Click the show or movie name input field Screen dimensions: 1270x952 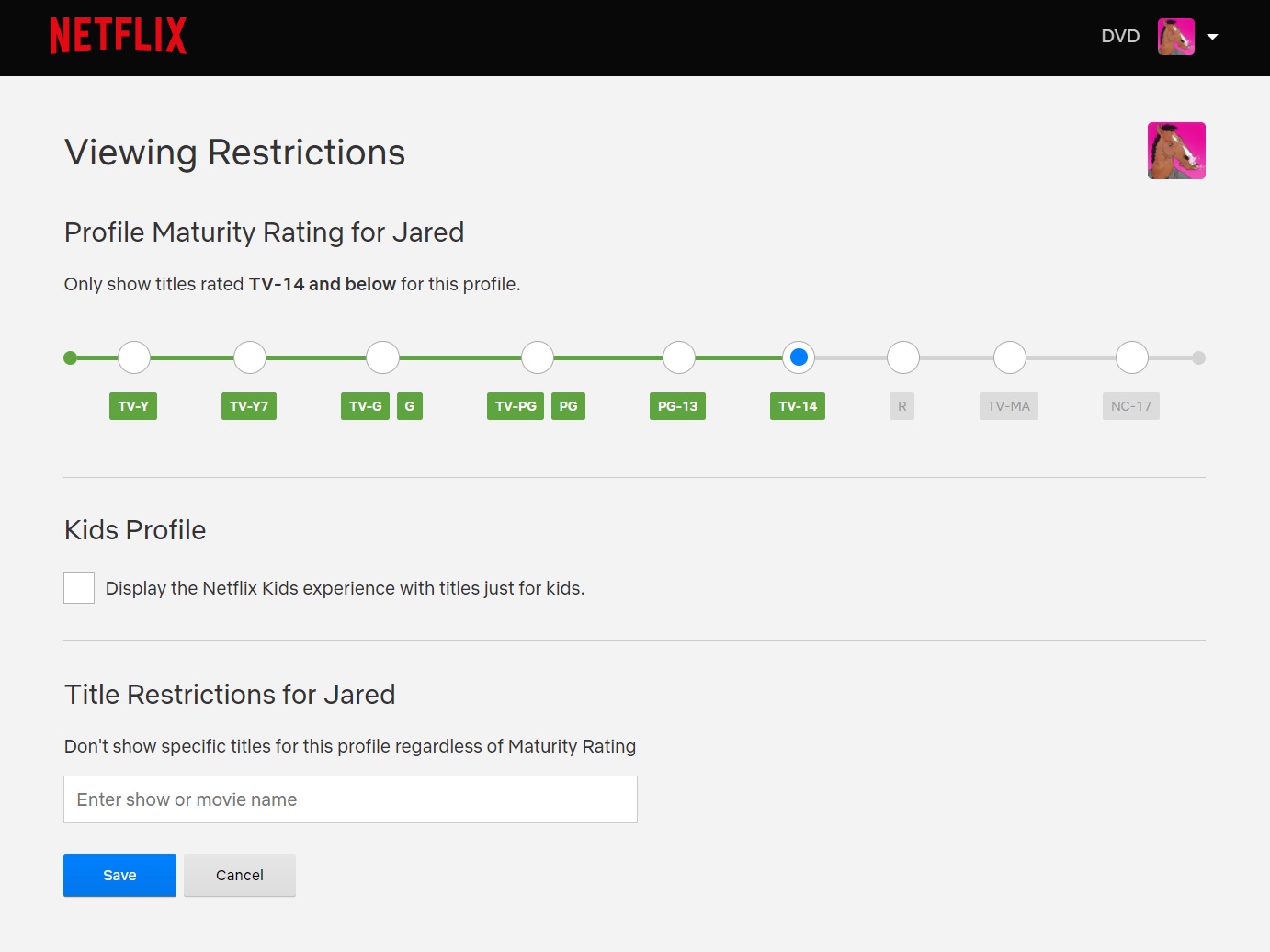pos(349,799)
